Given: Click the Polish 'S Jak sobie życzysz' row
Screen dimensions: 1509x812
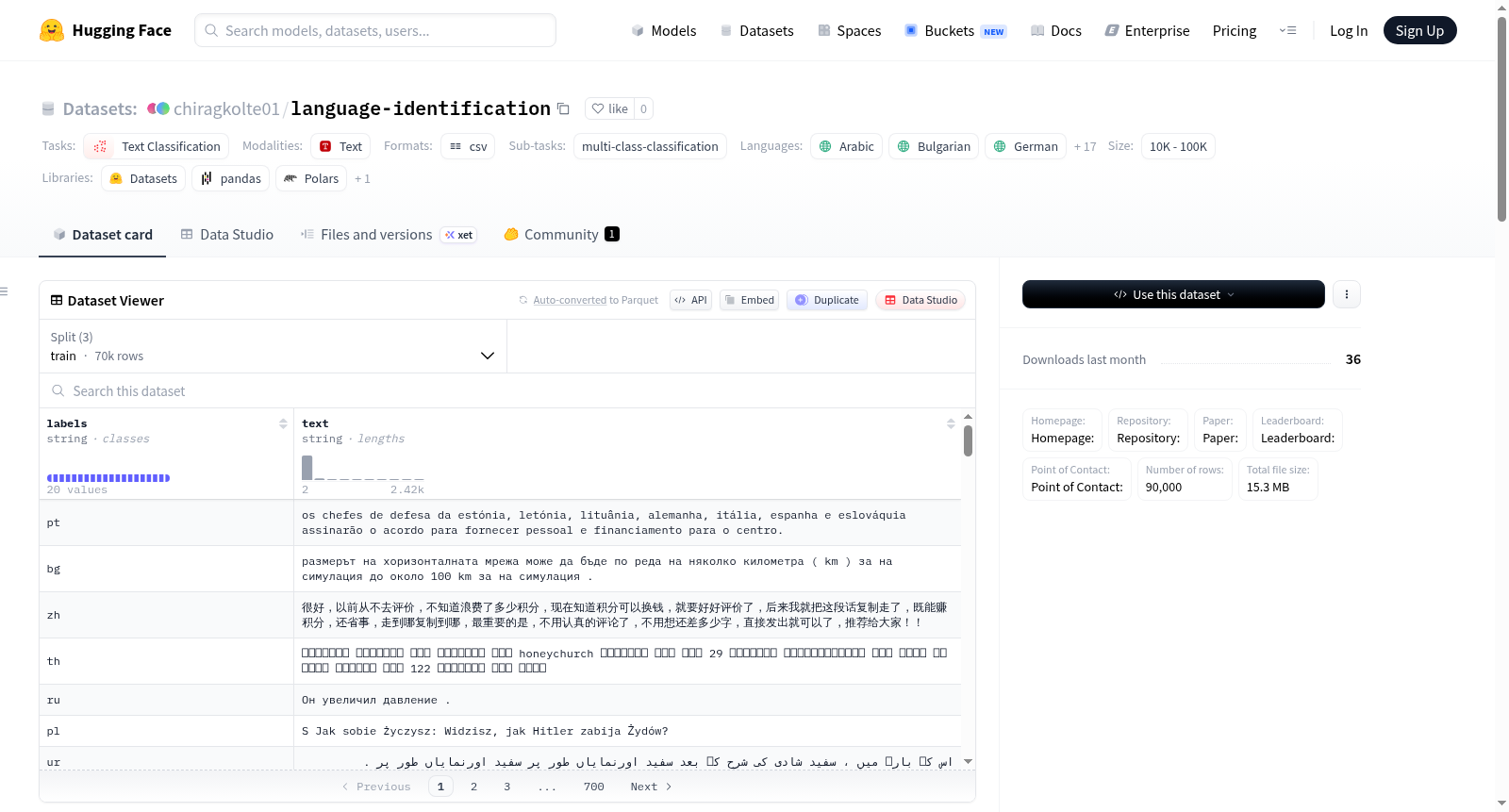Looking at the screenshot, I should [627, 731].
